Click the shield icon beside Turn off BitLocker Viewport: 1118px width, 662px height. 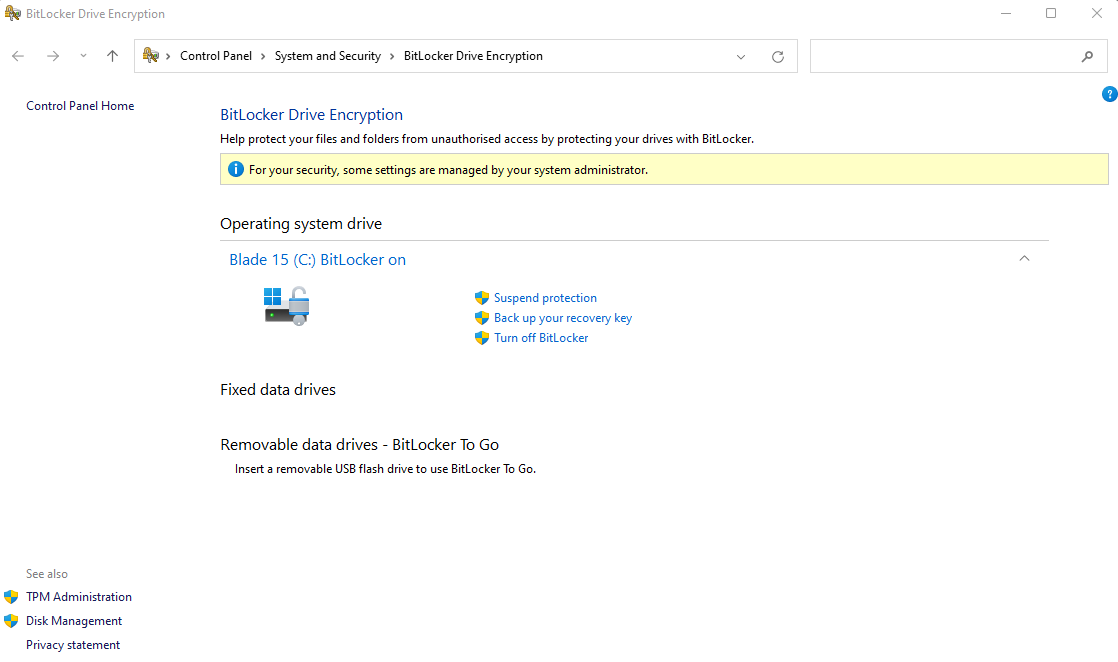pyautogui.click(x=482, y=337)
